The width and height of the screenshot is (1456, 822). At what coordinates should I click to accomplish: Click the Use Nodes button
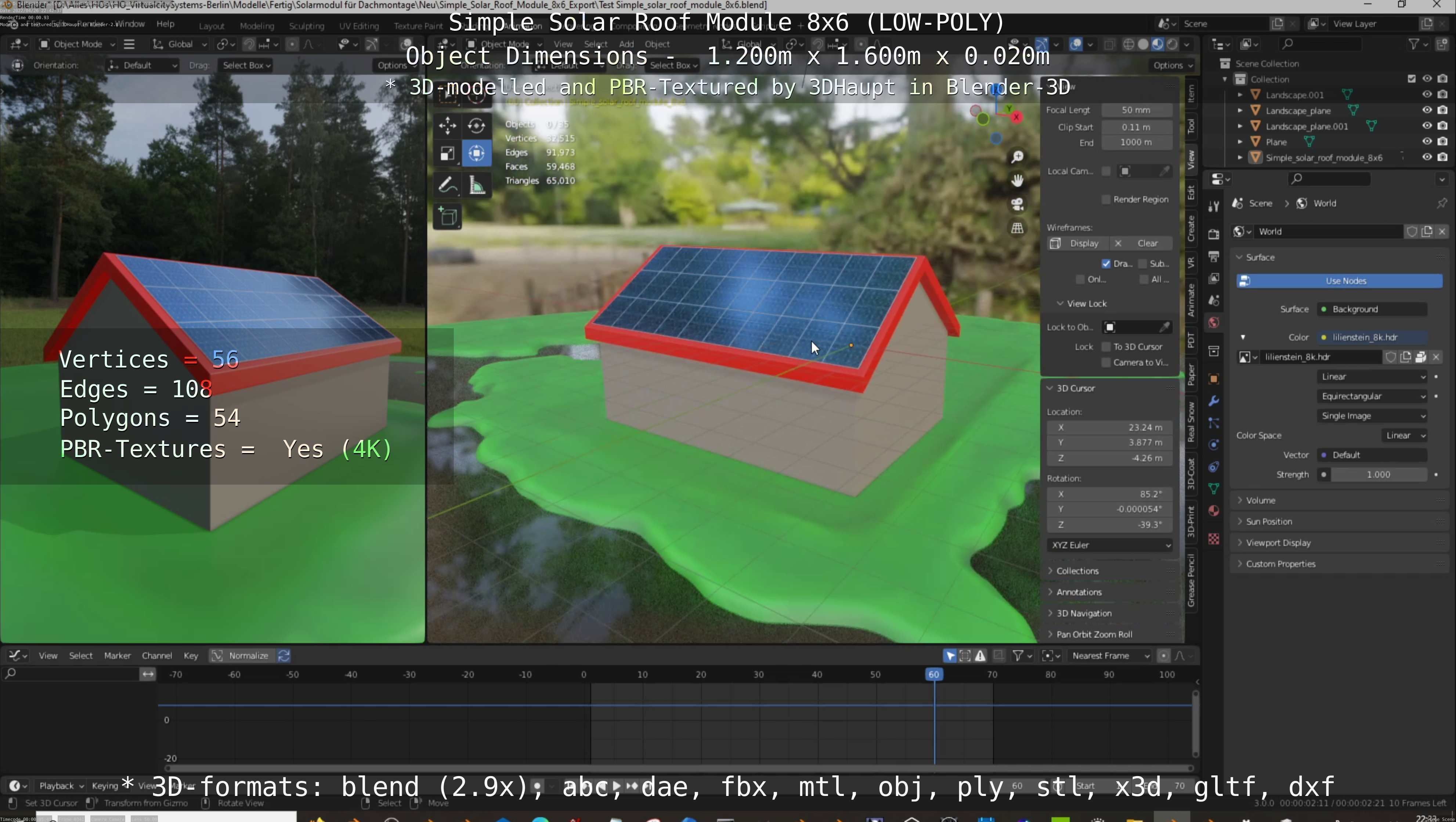[x=1339, y=281]
